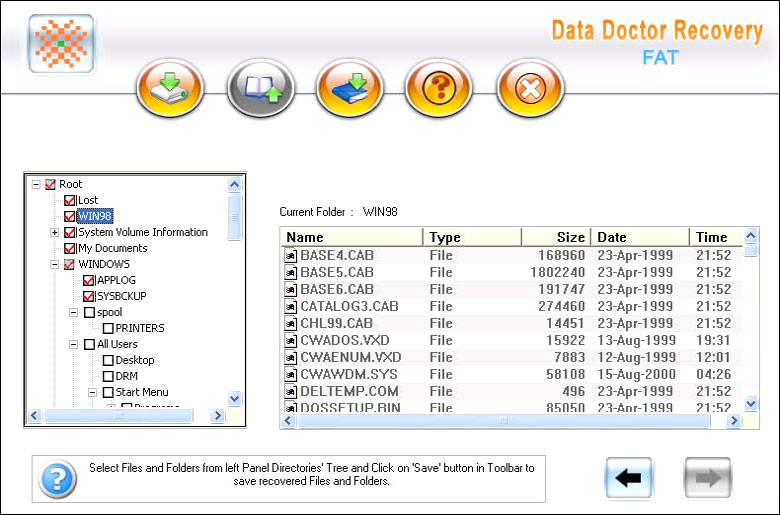This screenshot has width=780, height=515.
Task: Check the spool folder checkbox
Action: [89, 312]
